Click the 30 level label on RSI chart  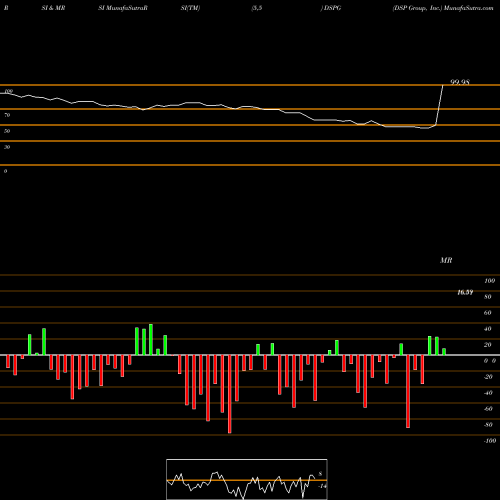7,147
